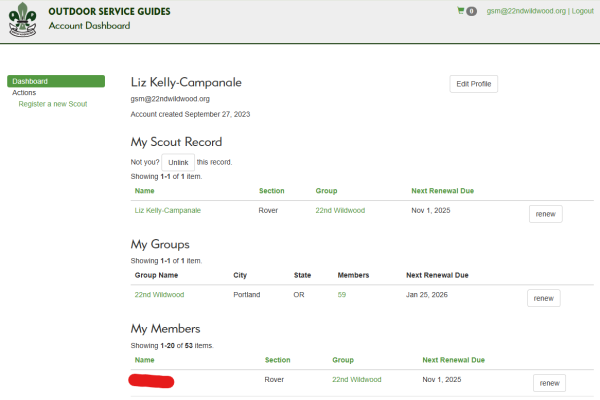Image resolution: width=600 pixels, height=400 pixels.
Task: Open the gsm@22ndwildwood.org account link
Action: (x=526, y=11)
